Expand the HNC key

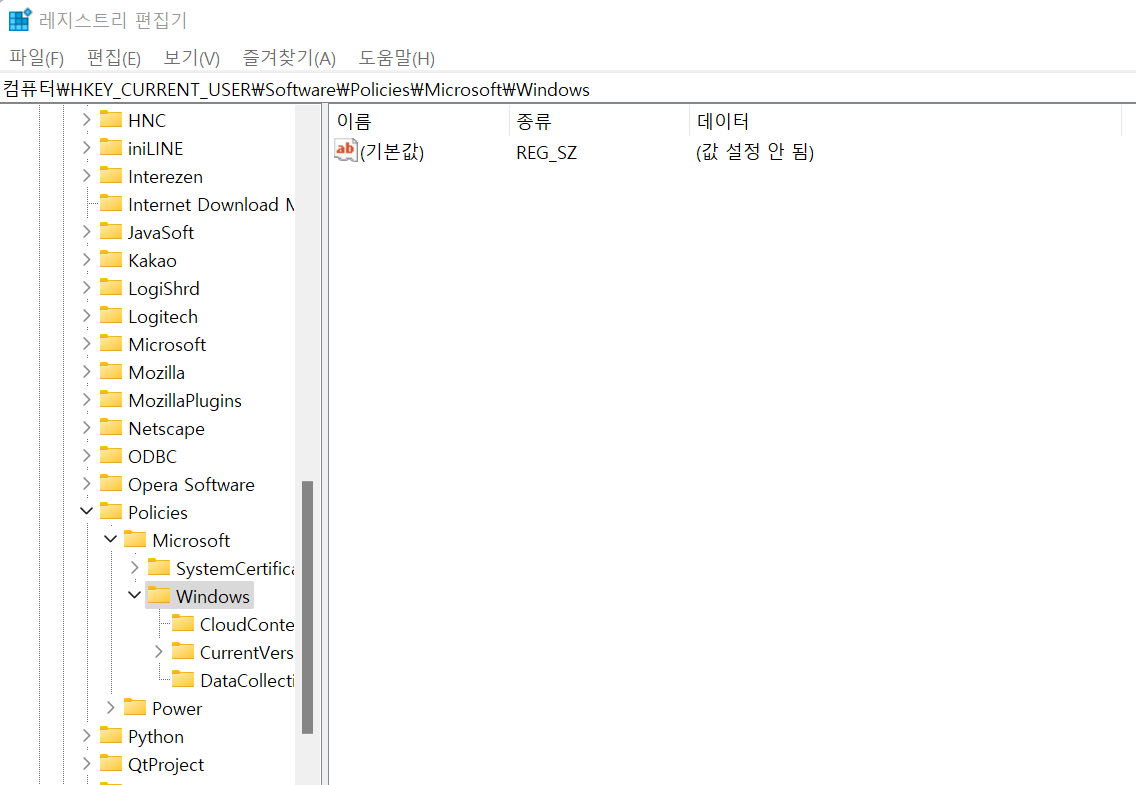[x=86, y=119]
